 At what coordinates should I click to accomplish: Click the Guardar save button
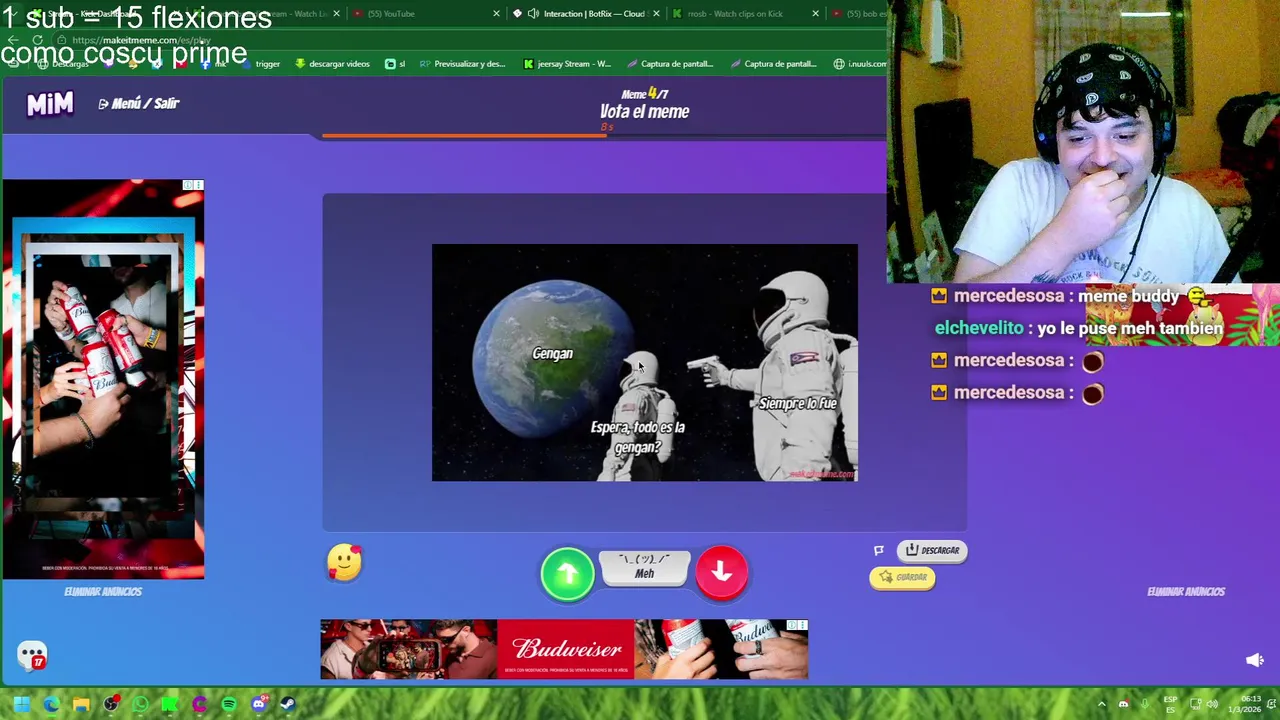tap(902, 577)
